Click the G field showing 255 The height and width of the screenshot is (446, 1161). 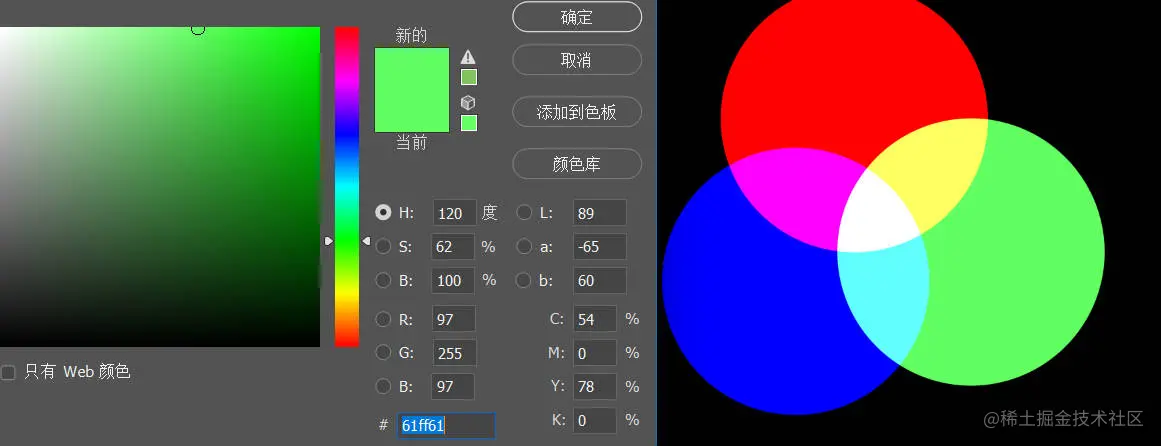tap(454, 353)
